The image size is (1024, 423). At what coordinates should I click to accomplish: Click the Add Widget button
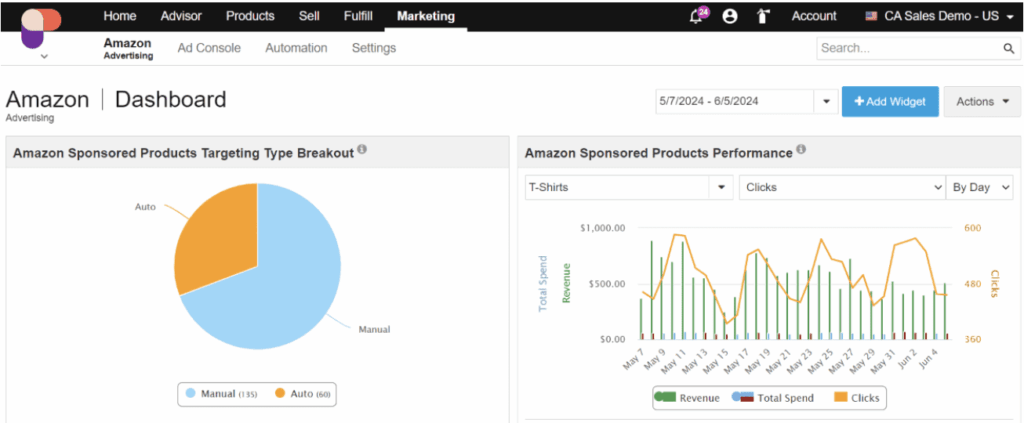[x=890, y=101]
